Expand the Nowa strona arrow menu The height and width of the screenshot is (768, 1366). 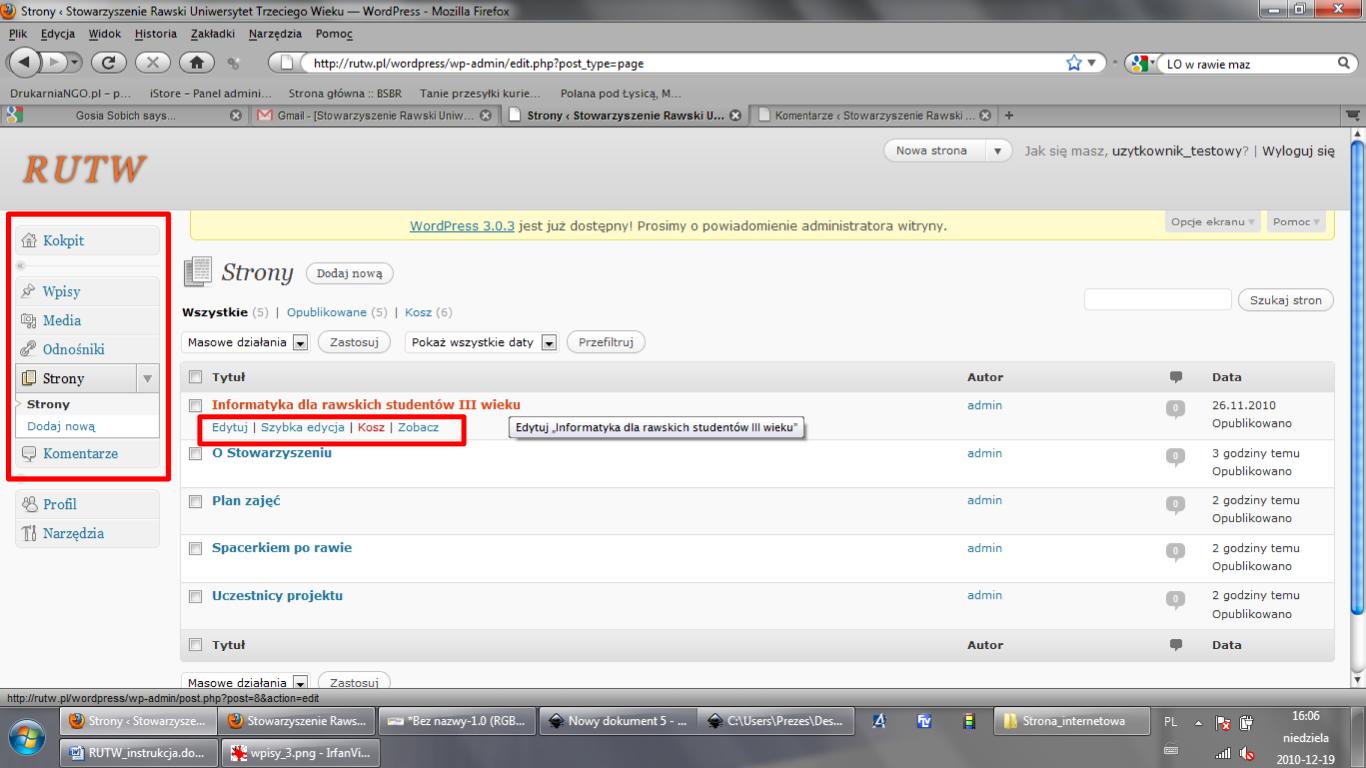pos(998,151)
